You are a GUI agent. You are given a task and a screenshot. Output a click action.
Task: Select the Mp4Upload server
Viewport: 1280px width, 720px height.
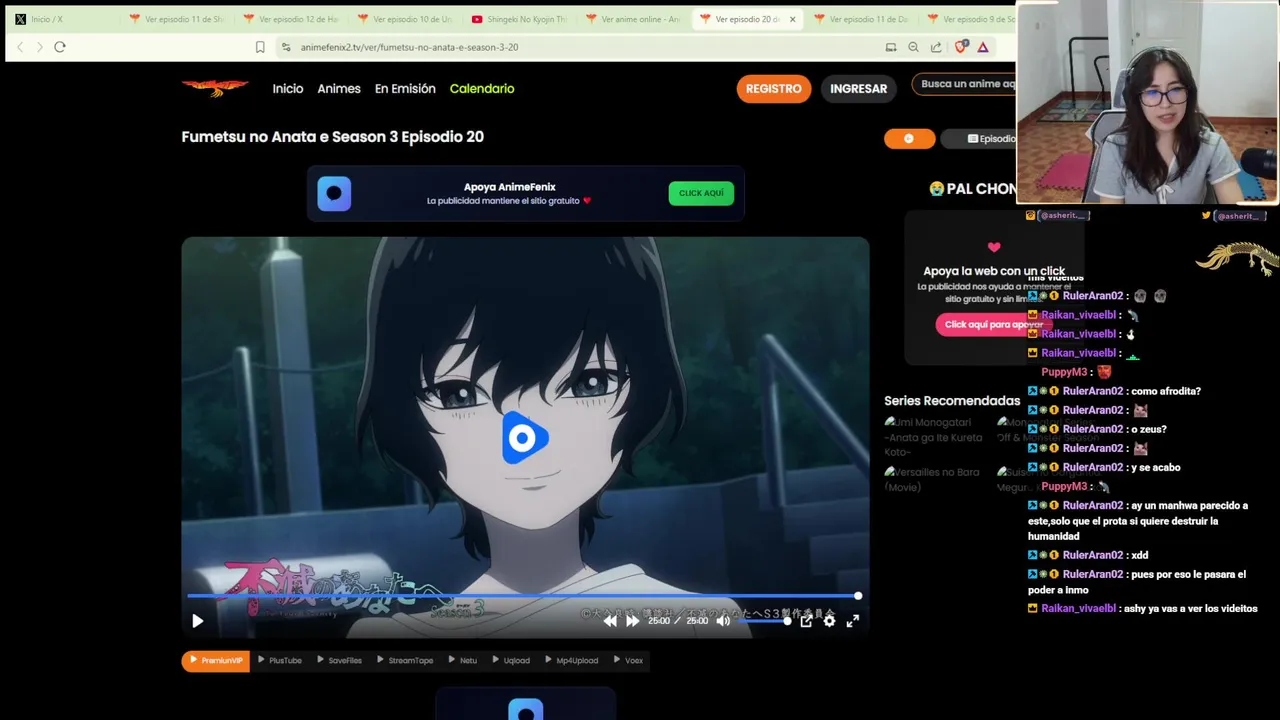tap(571, 661)
